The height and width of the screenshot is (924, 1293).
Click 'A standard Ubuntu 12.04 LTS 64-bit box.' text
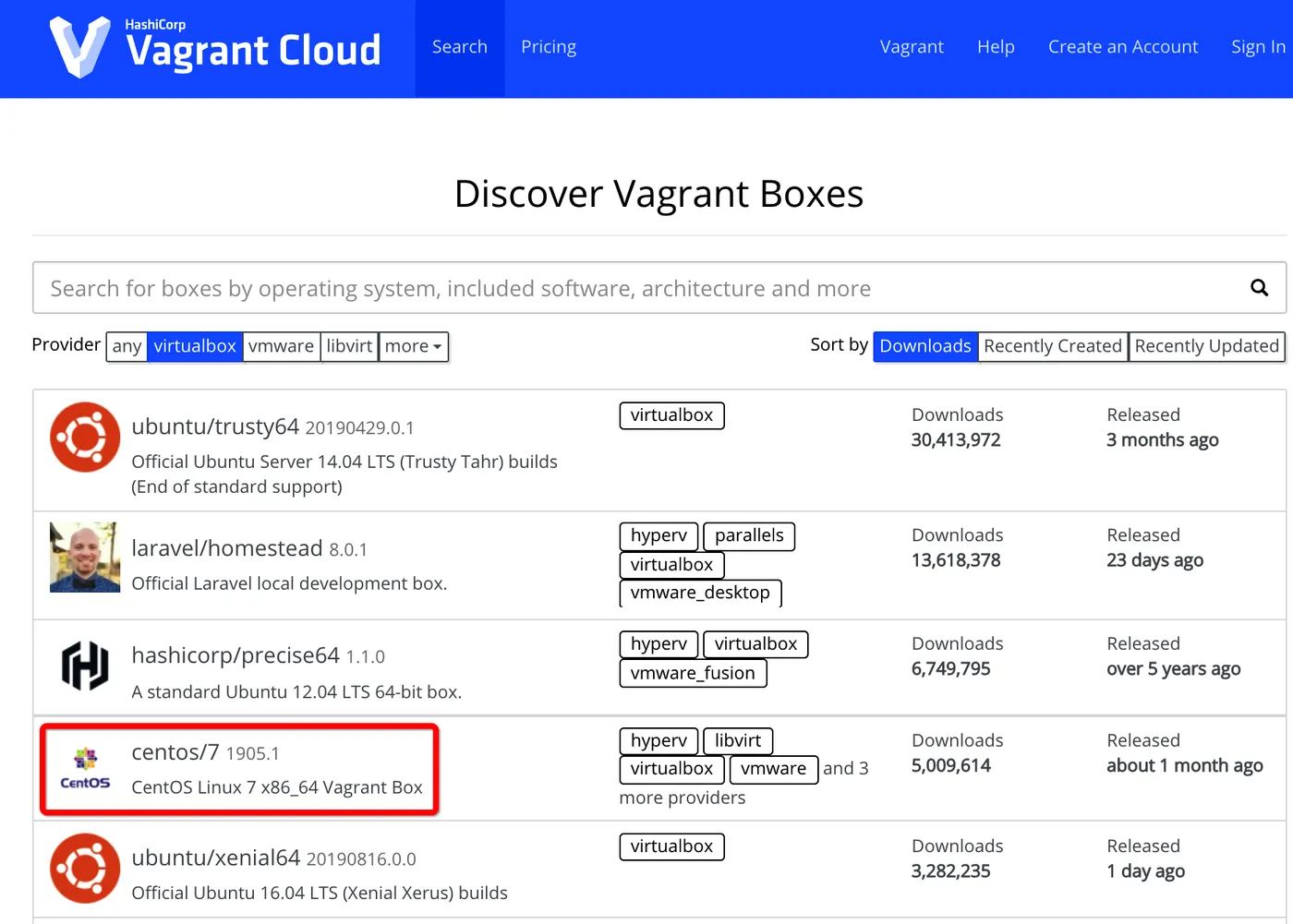coord(296,692)
